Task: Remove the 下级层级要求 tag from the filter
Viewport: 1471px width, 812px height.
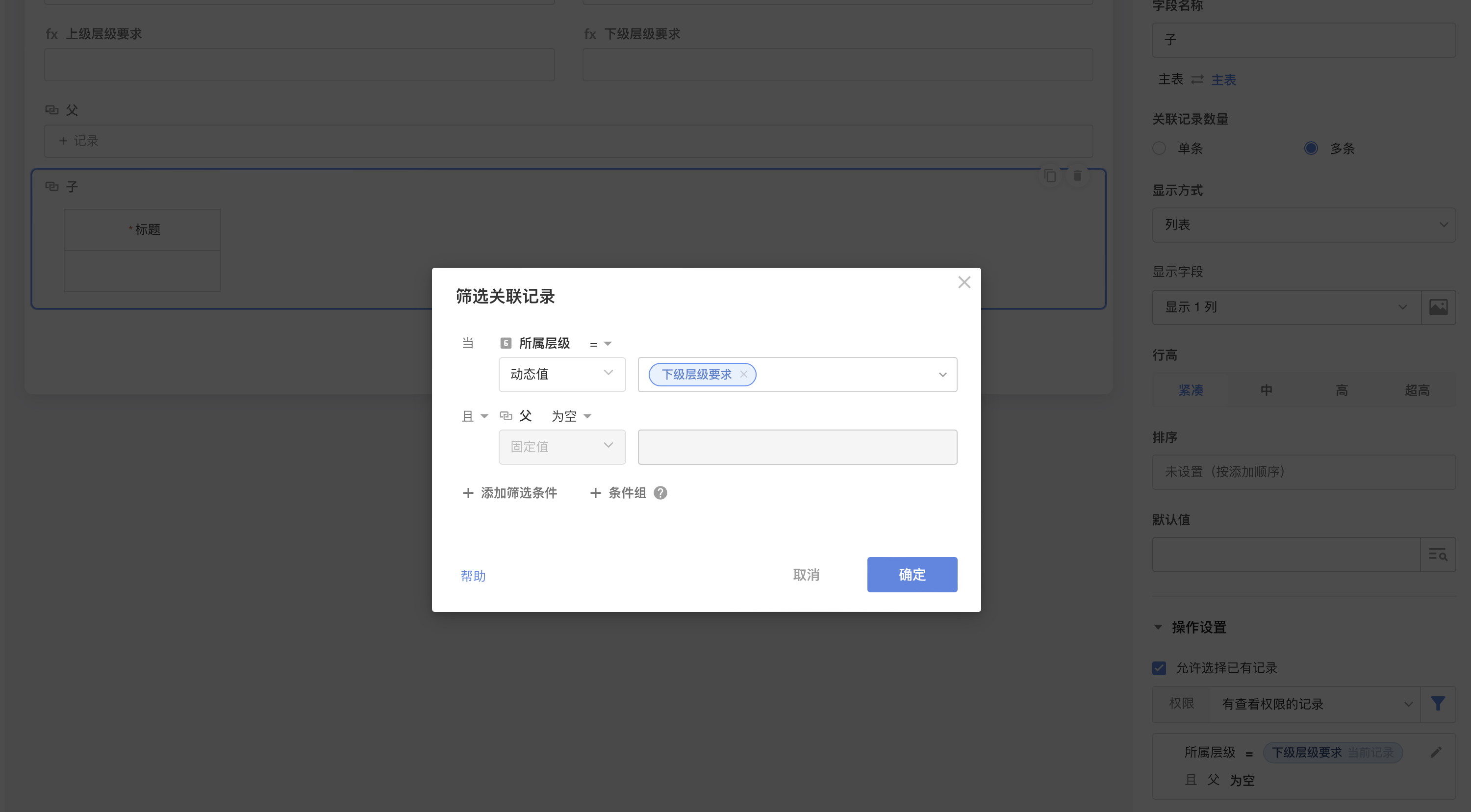Action: pos(743,374)
